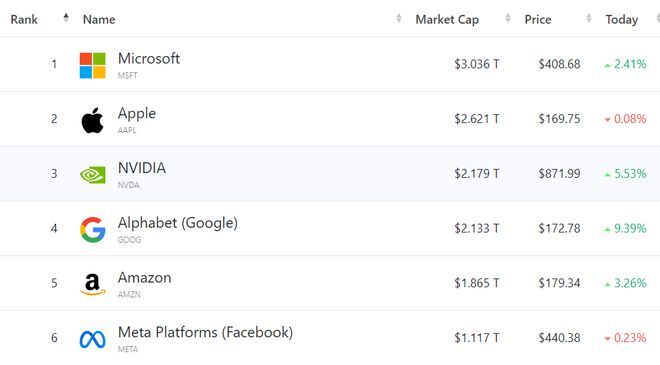Sort the table by Price arrows
The image size is (660, 365).
click(x=588, y=18)
